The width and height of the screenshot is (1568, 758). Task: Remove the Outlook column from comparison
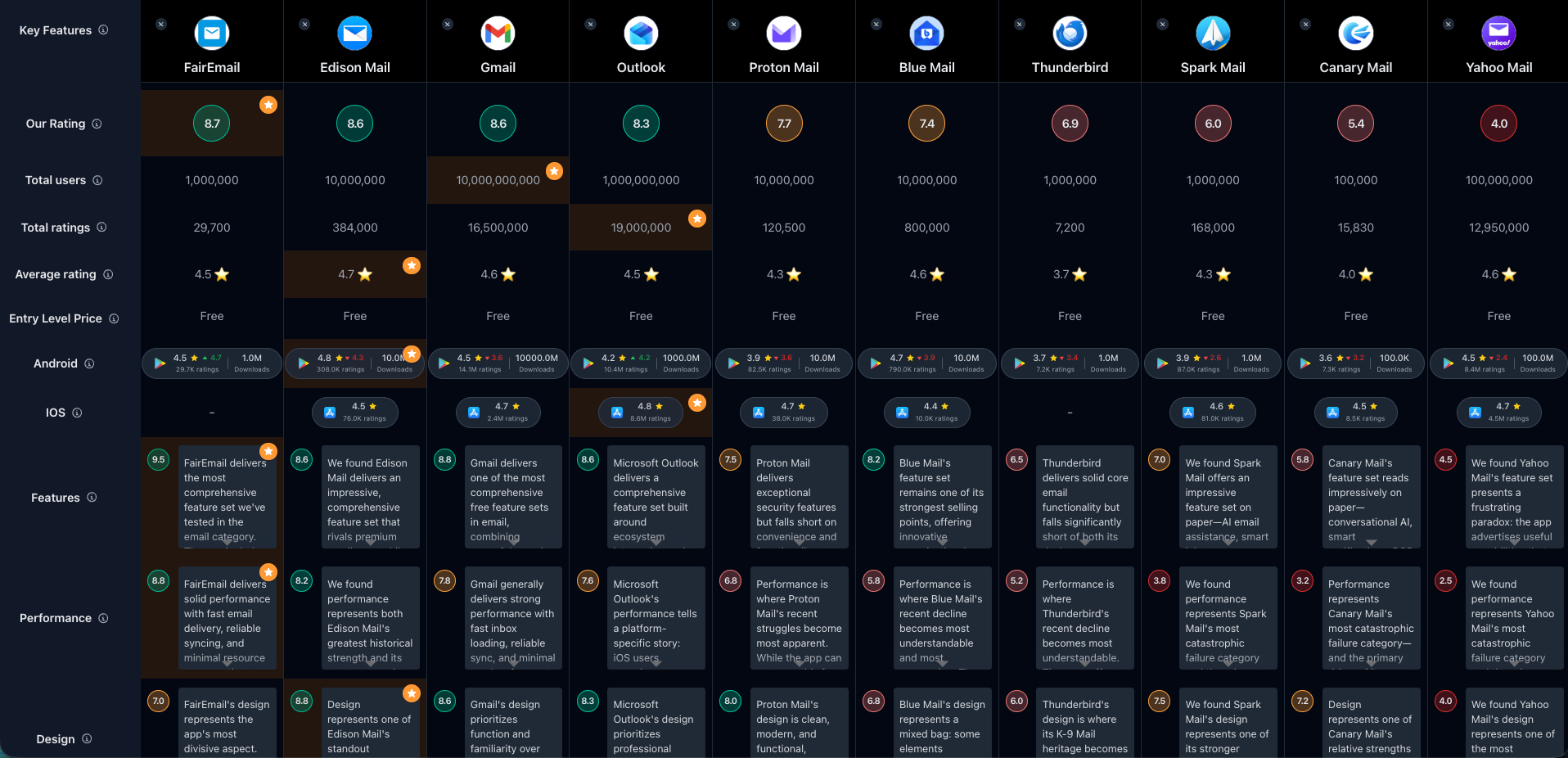(590, 25)
